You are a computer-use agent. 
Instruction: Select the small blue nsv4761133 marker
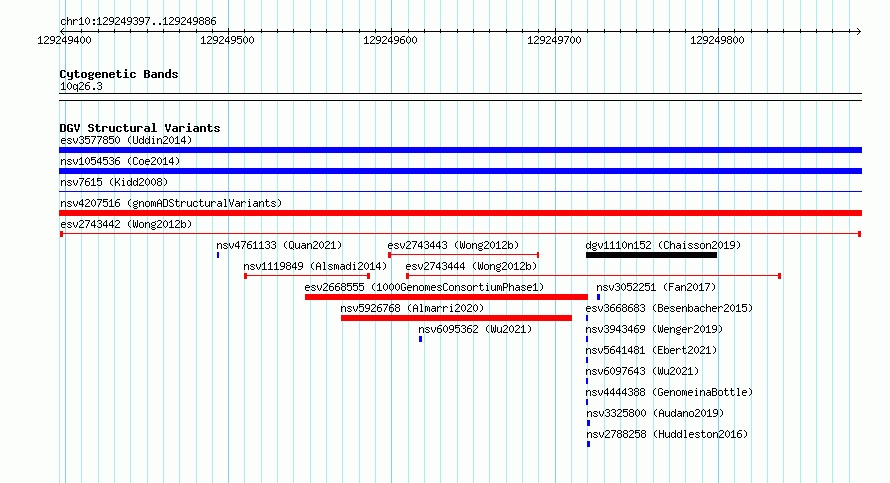218,255
